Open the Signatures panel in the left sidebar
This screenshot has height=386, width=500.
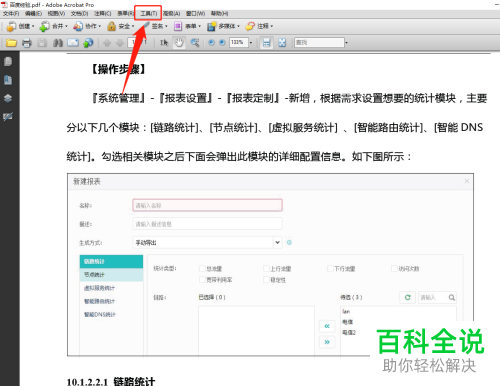click(8, 116)
